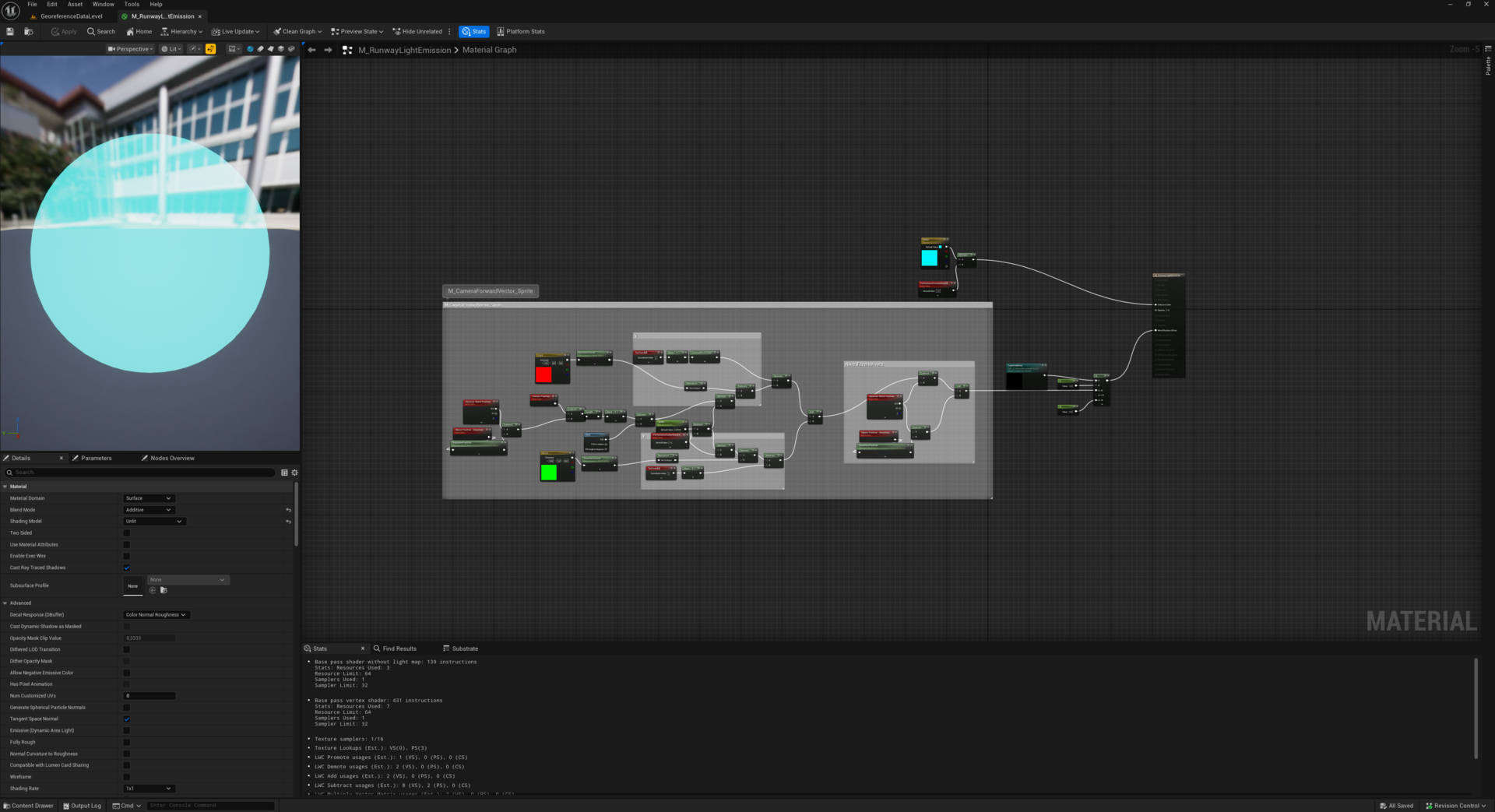Open the Asset menu

(75, 5)
